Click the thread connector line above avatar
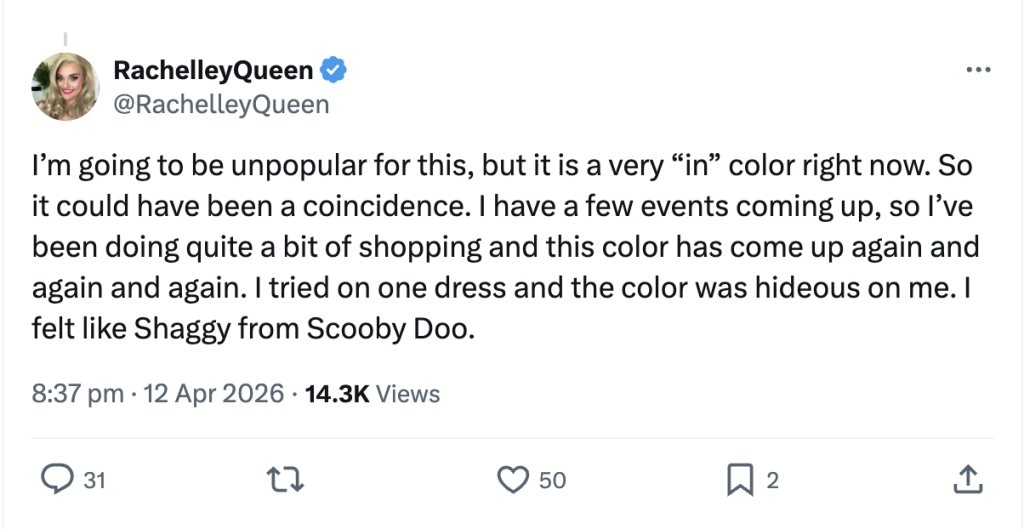 pyautogui.click(x=66, y=41)
